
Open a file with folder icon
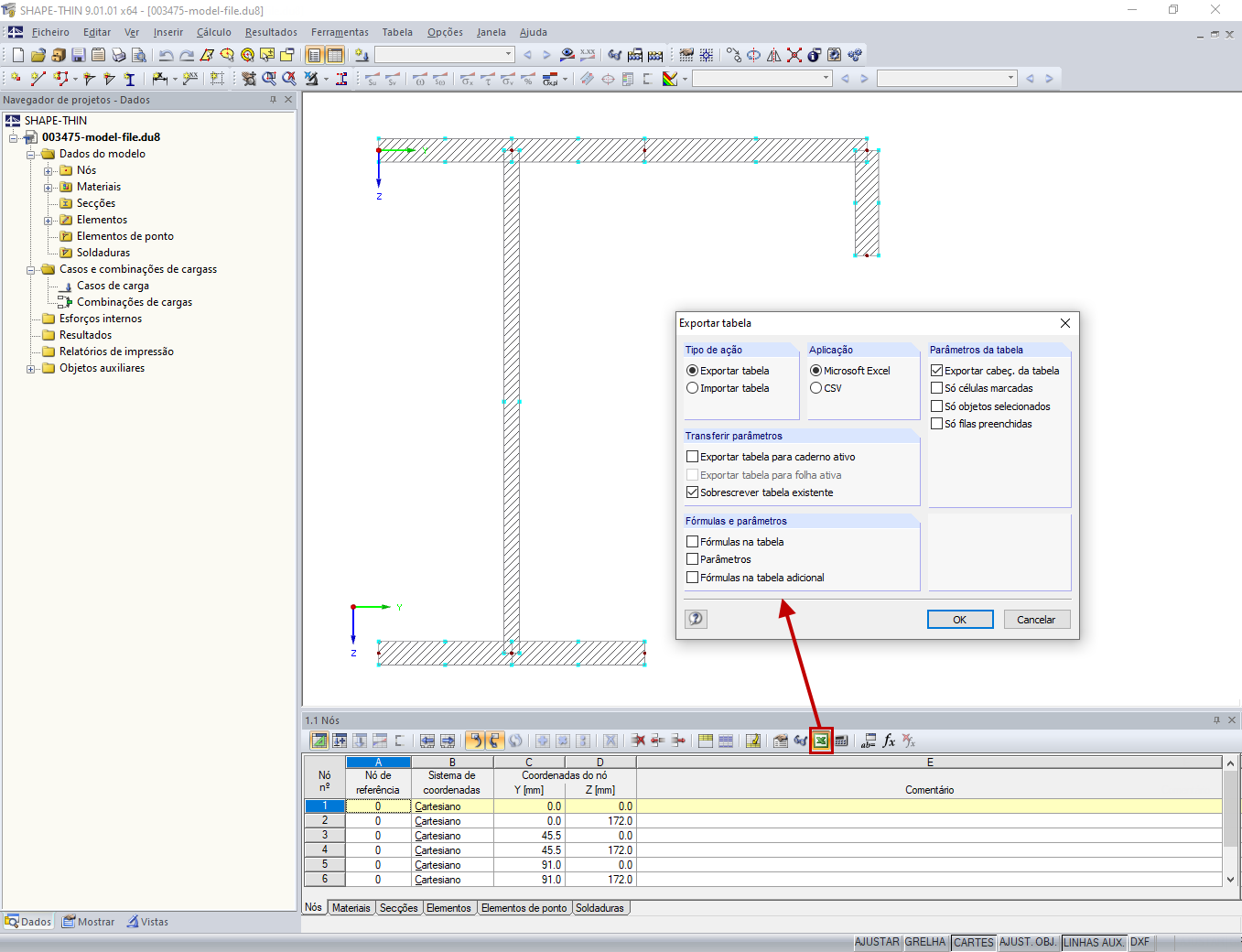[x=38, y=55]
